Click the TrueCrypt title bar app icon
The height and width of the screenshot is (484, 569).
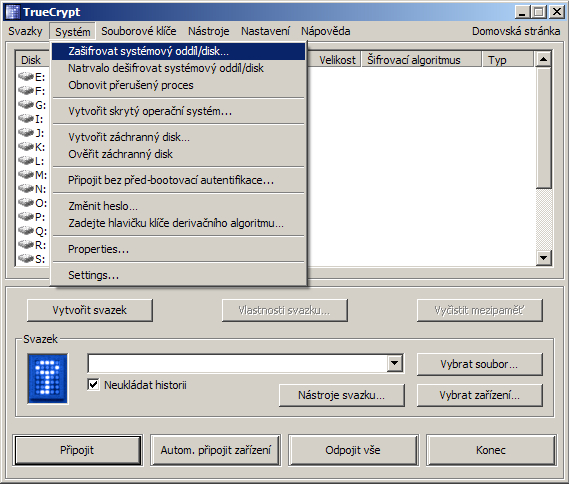(12, 12)
